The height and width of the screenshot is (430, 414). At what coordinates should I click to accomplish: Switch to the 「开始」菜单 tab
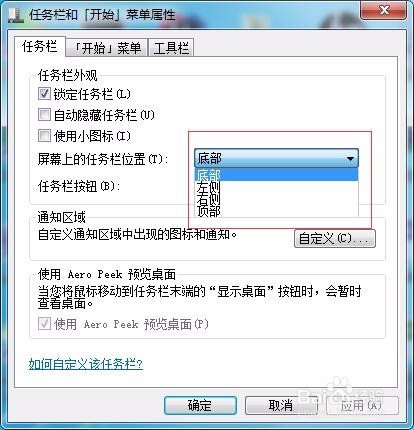click(107, 48)
